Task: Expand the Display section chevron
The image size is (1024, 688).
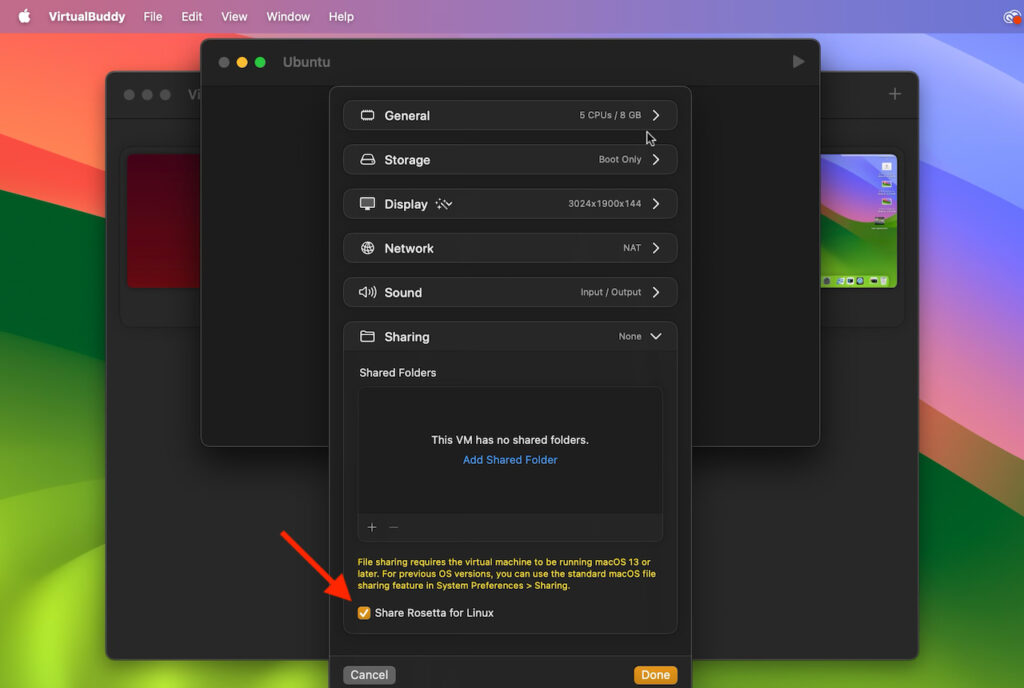Action: click(656, 204)
